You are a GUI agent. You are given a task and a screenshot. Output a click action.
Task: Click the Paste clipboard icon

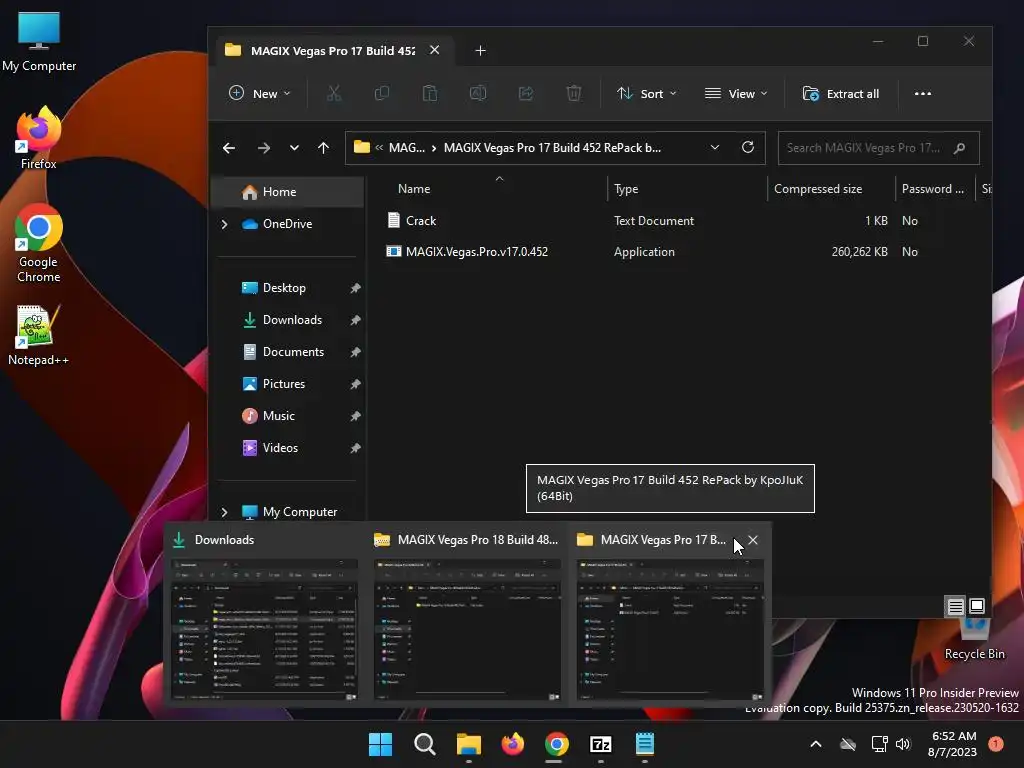[430, 93]
